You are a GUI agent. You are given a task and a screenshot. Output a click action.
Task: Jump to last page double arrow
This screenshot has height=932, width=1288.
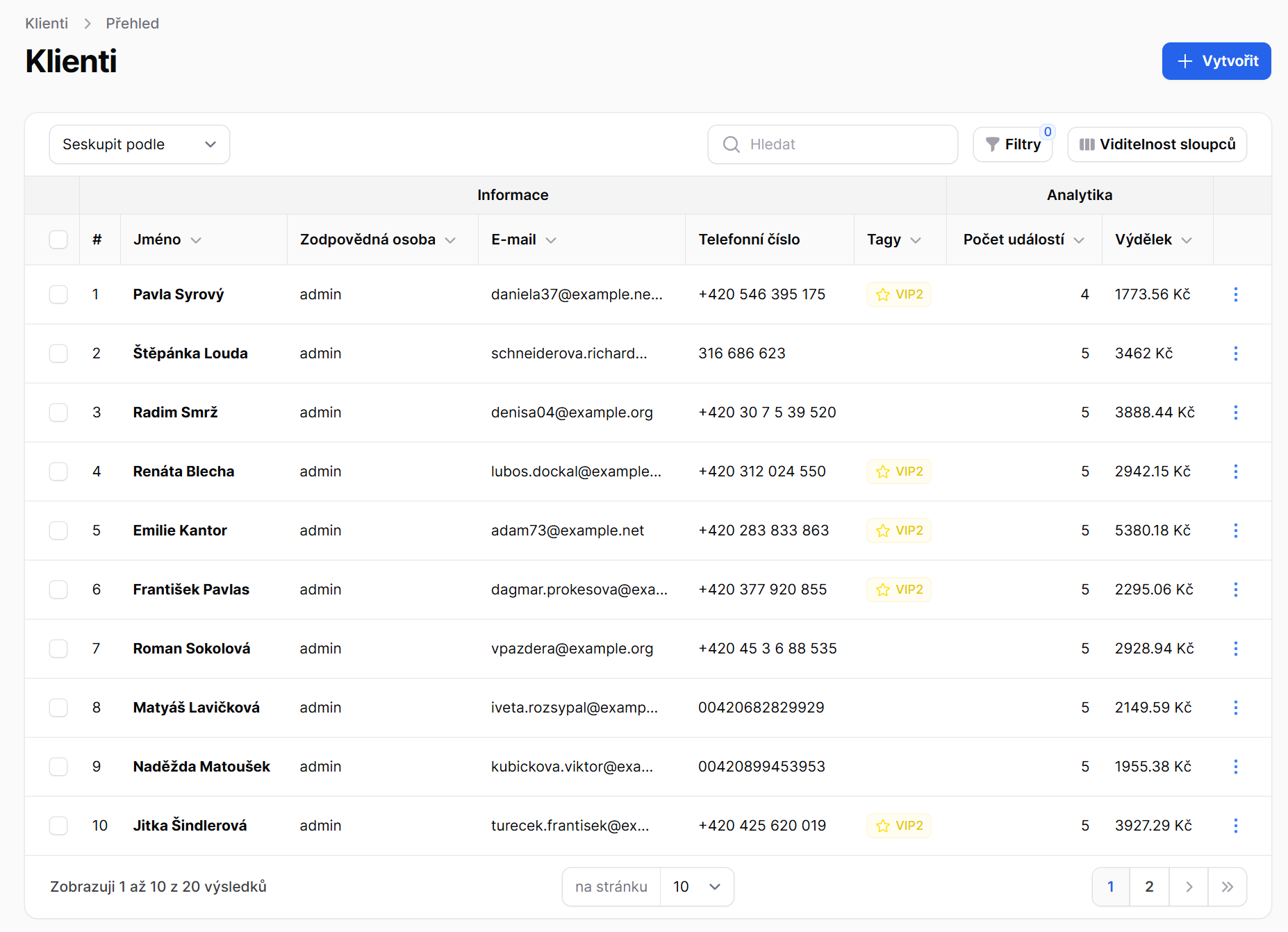(1228, 887)
